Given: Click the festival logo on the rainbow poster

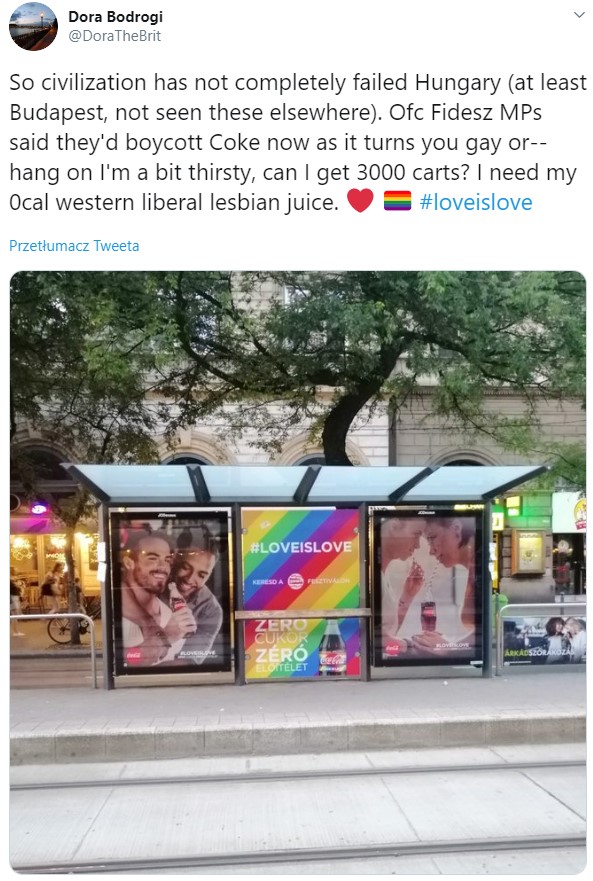Looking at the screenshot, I should click(x=296, y=582).
